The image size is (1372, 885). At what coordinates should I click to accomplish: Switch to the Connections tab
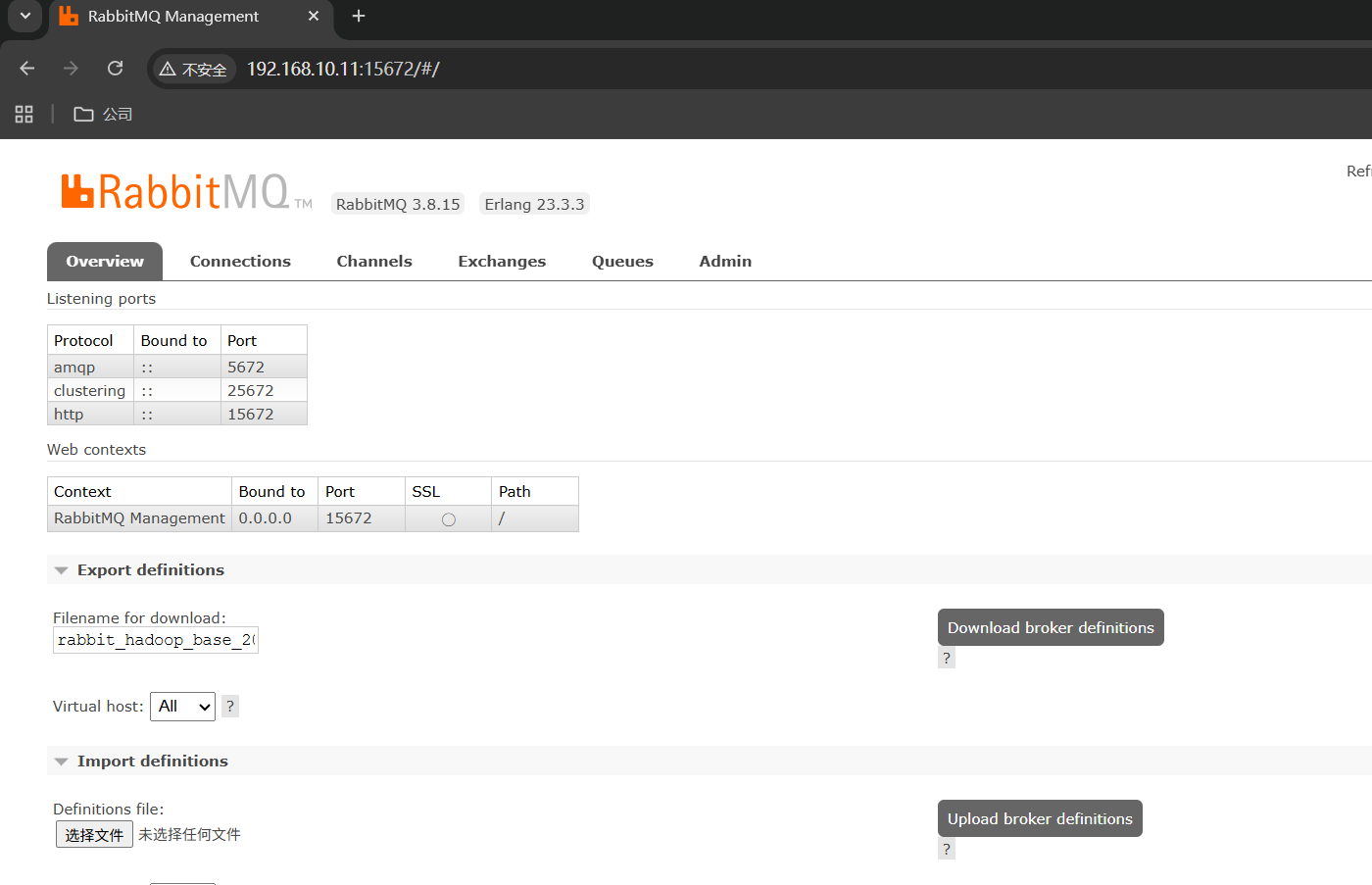(x=240, y=261)
